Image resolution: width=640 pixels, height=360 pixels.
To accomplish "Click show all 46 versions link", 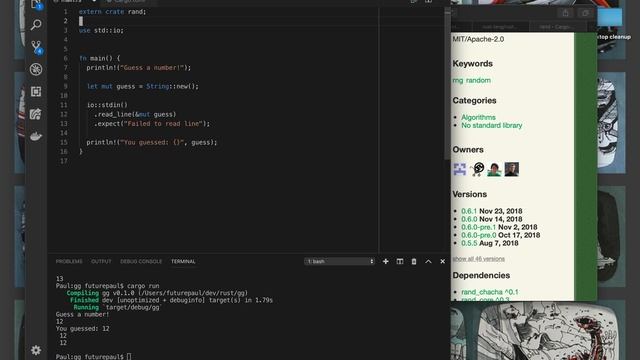I will coord(478,259).
